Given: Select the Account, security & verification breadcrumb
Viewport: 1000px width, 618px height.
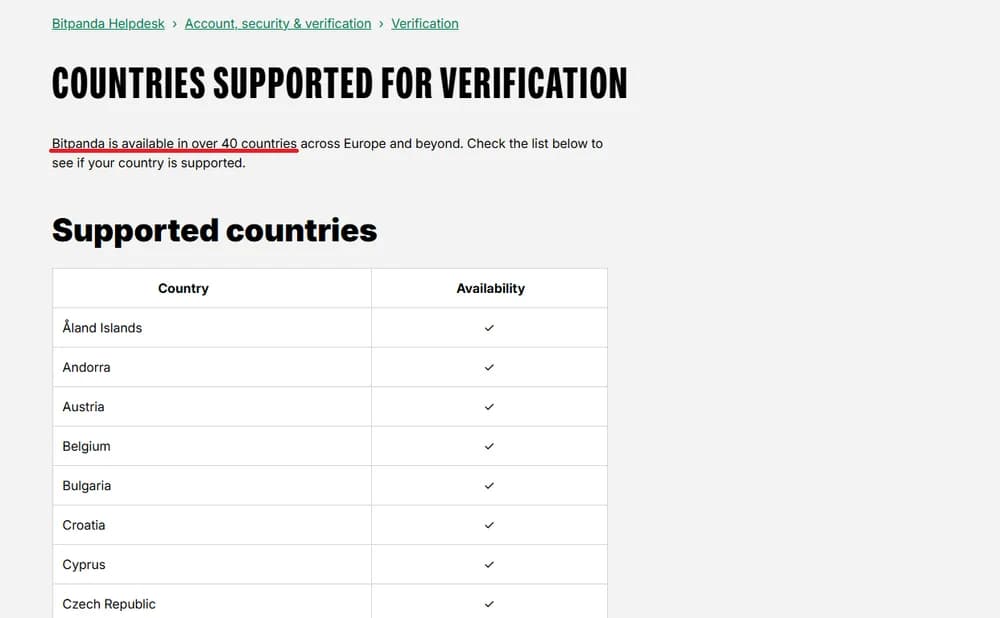Looking at the screenshot, I should [x=278, y=23].
